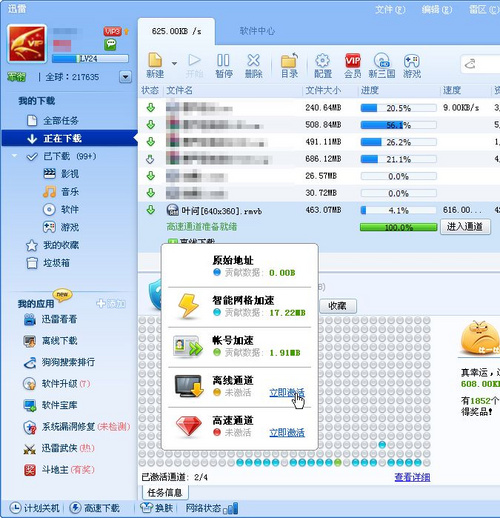Open the 雷区 menu

click(484, 9)
